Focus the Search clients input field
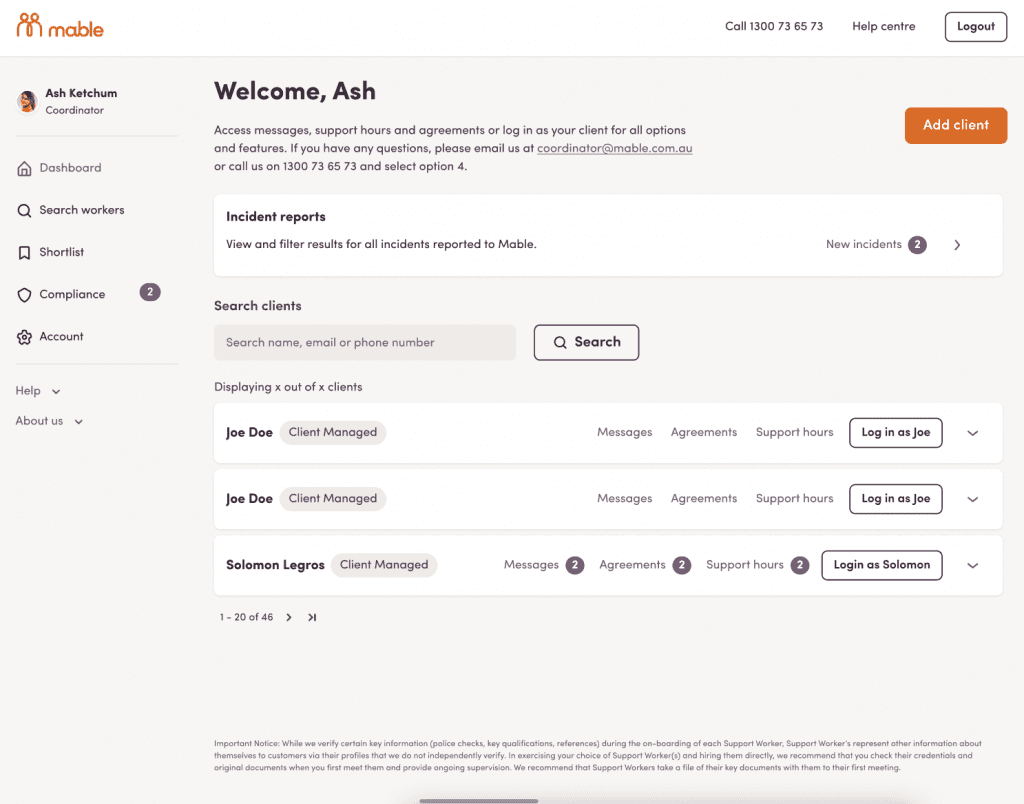 click(364, 342)
